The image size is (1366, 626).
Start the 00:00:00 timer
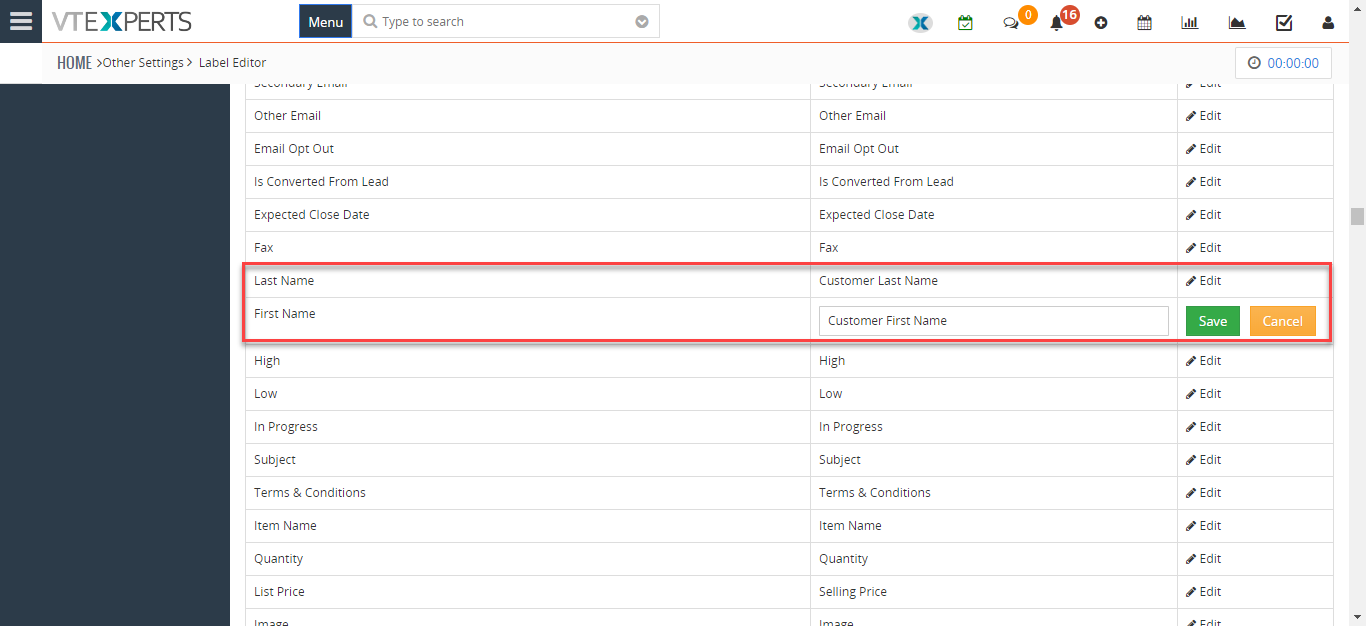point(1283,63)
